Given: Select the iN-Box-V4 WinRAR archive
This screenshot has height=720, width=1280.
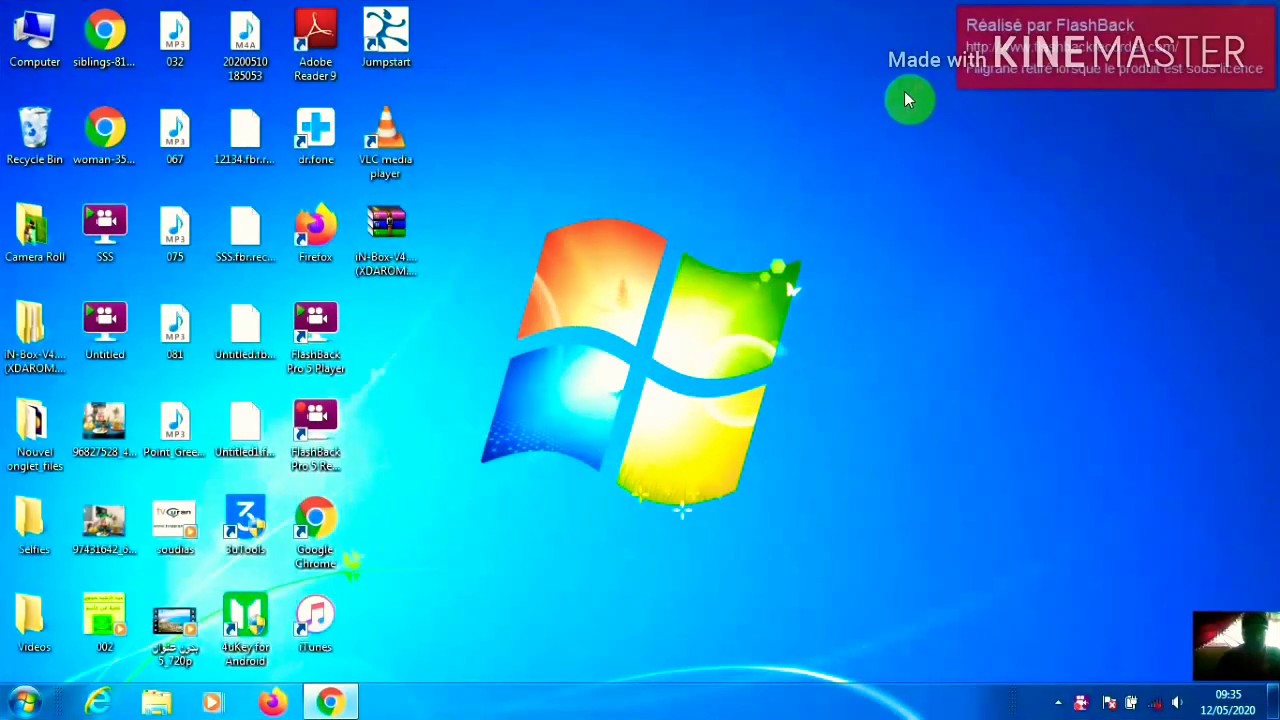Looking at the screenshot, I should point(386,242).
